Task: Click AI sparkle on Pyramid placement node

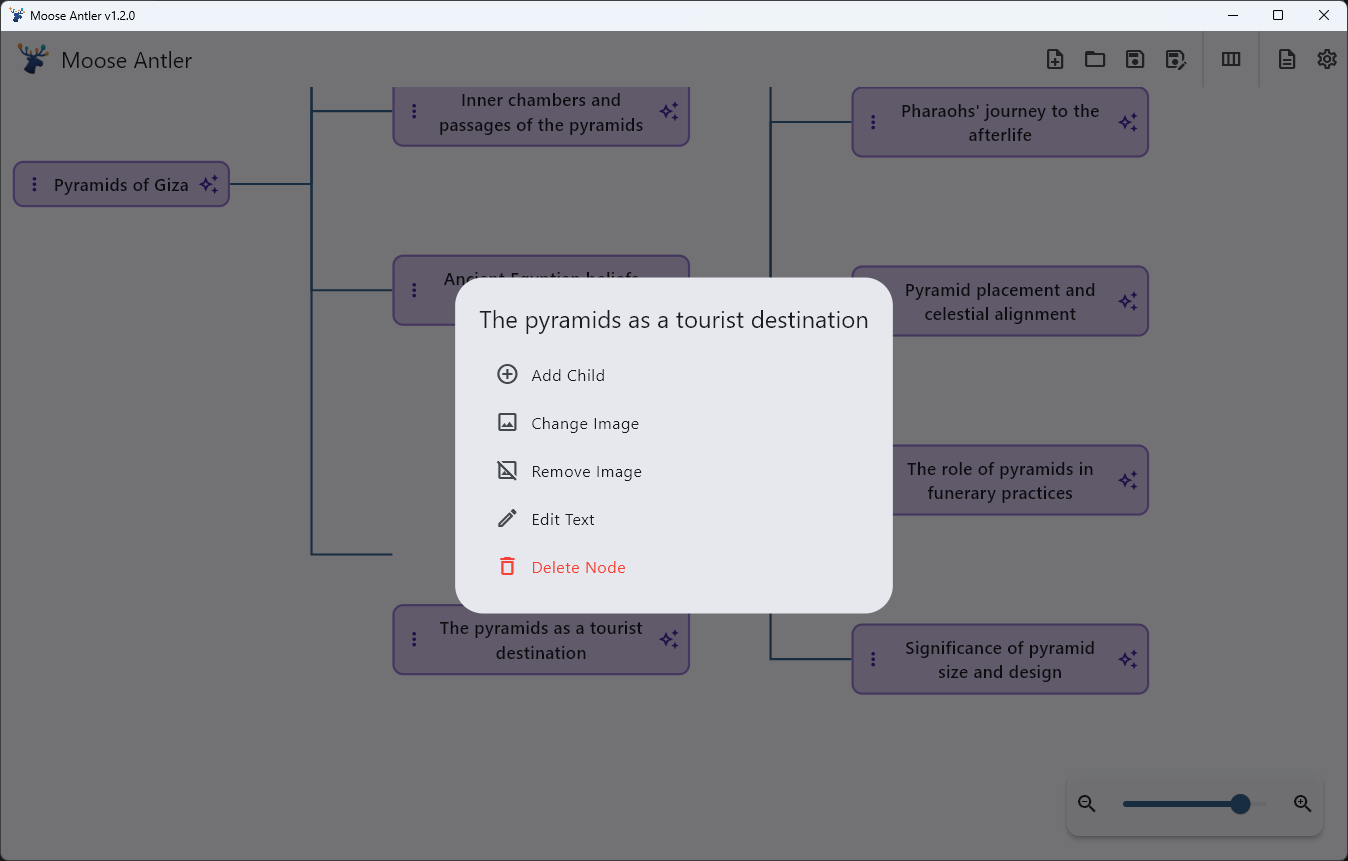Action: pos(1128,301)
